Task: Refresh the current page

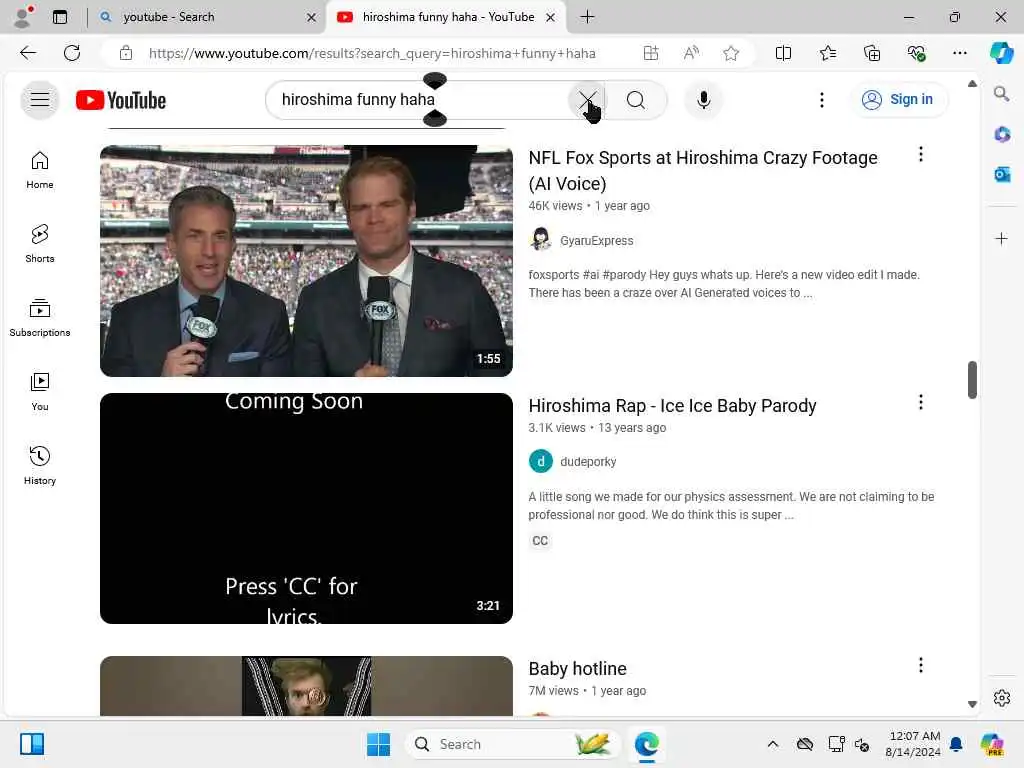Action: tap(72, 53)
